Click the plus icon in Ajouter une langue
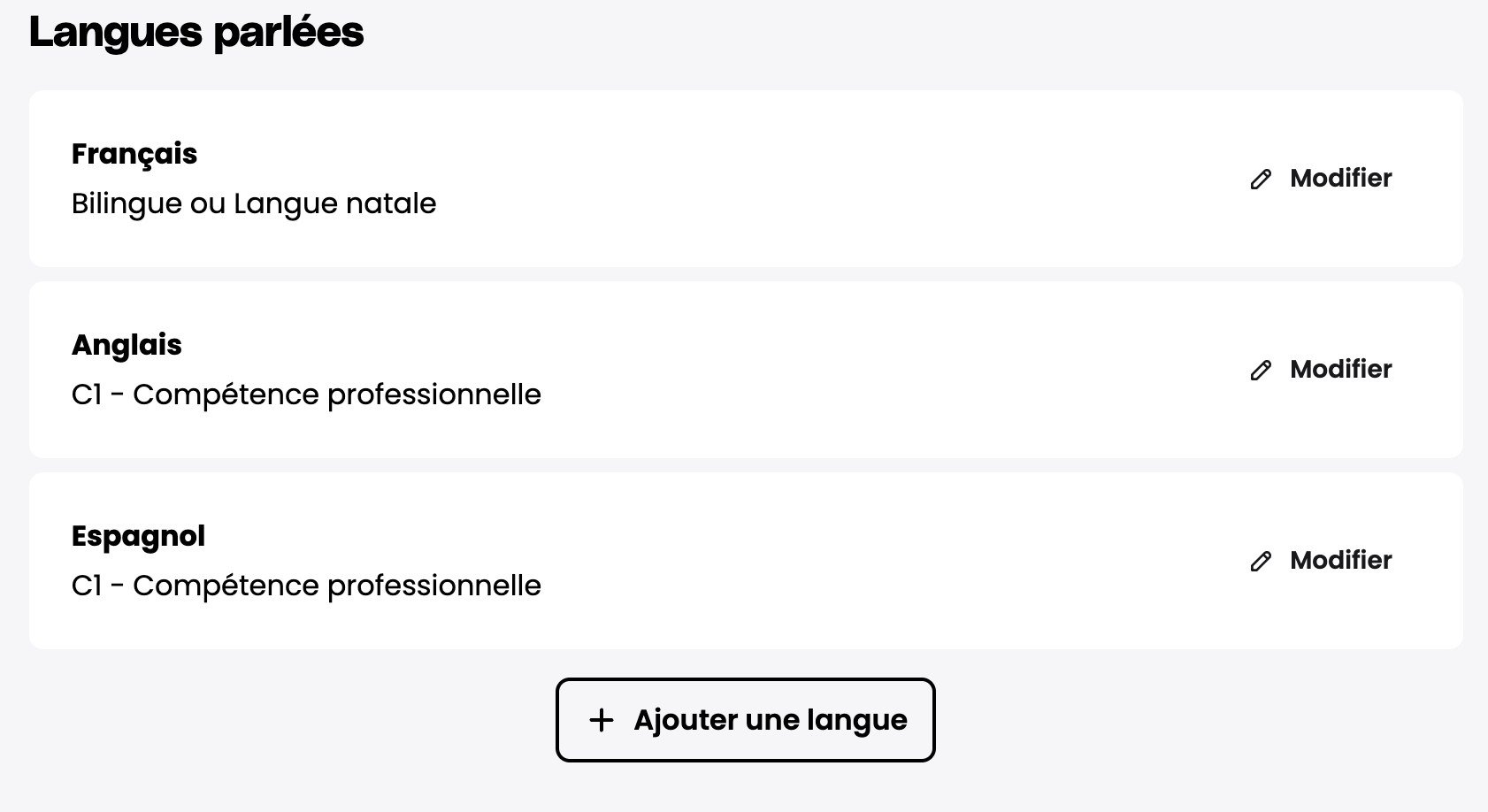This screenshot has height=812, width=1488. [x=602, y=720]
